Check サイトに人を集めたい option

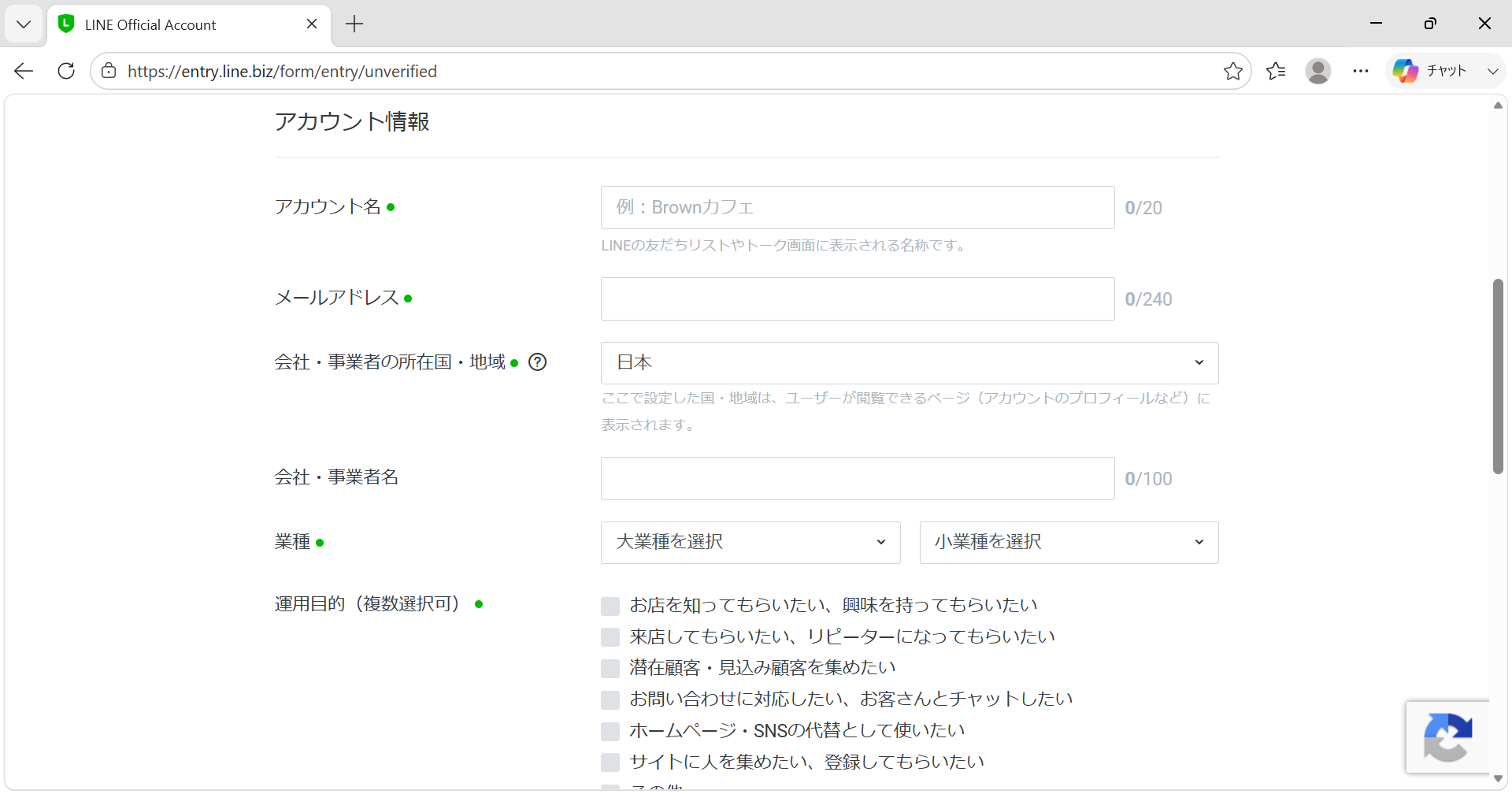[610, 762]
